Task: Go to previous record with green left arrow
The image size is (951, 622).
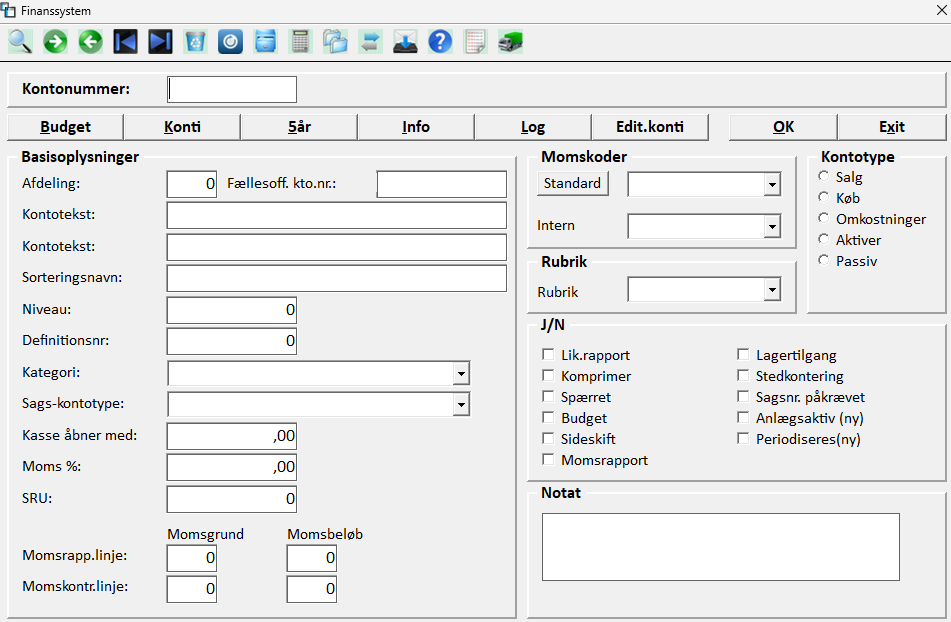Action: tap(90, 42)
